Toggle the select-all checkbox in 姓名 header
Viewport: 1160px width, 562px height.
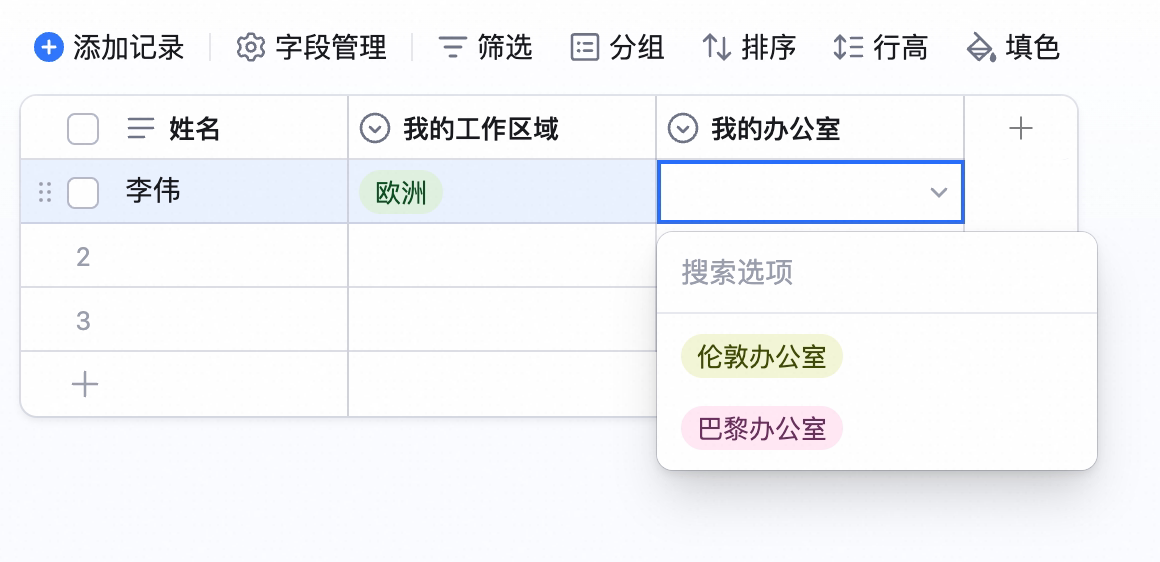[83, 129]
